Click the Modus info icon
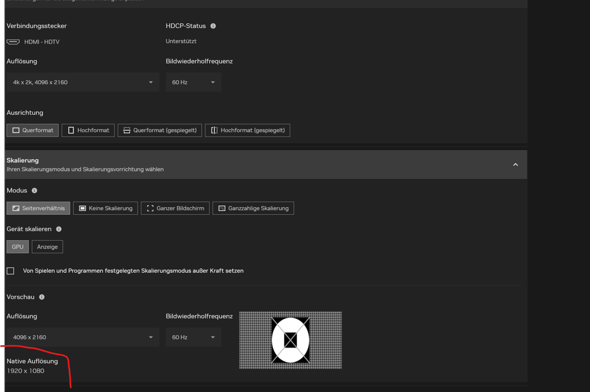Image resolution: width=590 pixels, height=392 pixels. tap(34, 190)
